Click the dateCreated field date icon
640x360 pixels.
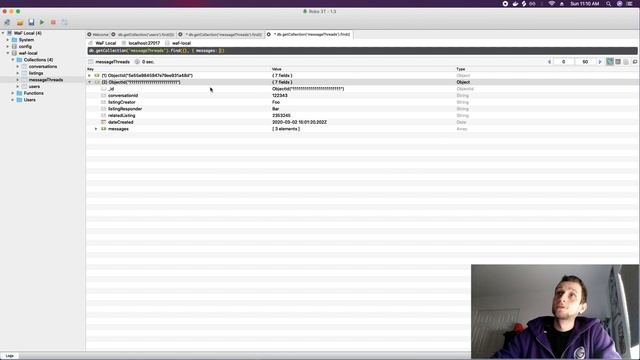click(x=103, y=122)
